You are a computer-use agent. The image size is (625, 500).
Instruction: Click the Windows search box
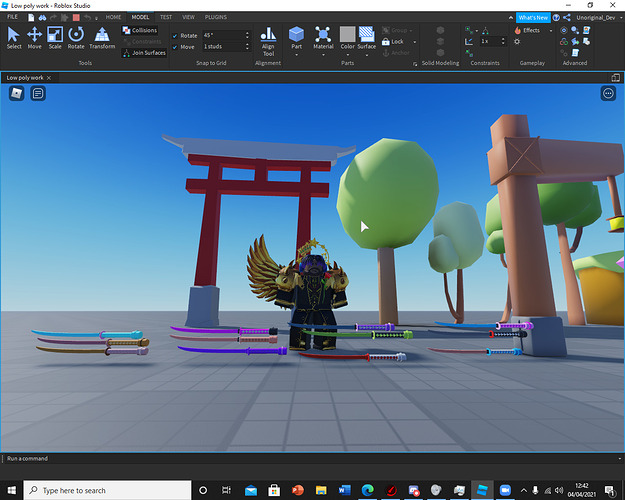pyautogui.click(x=107, y=490)
